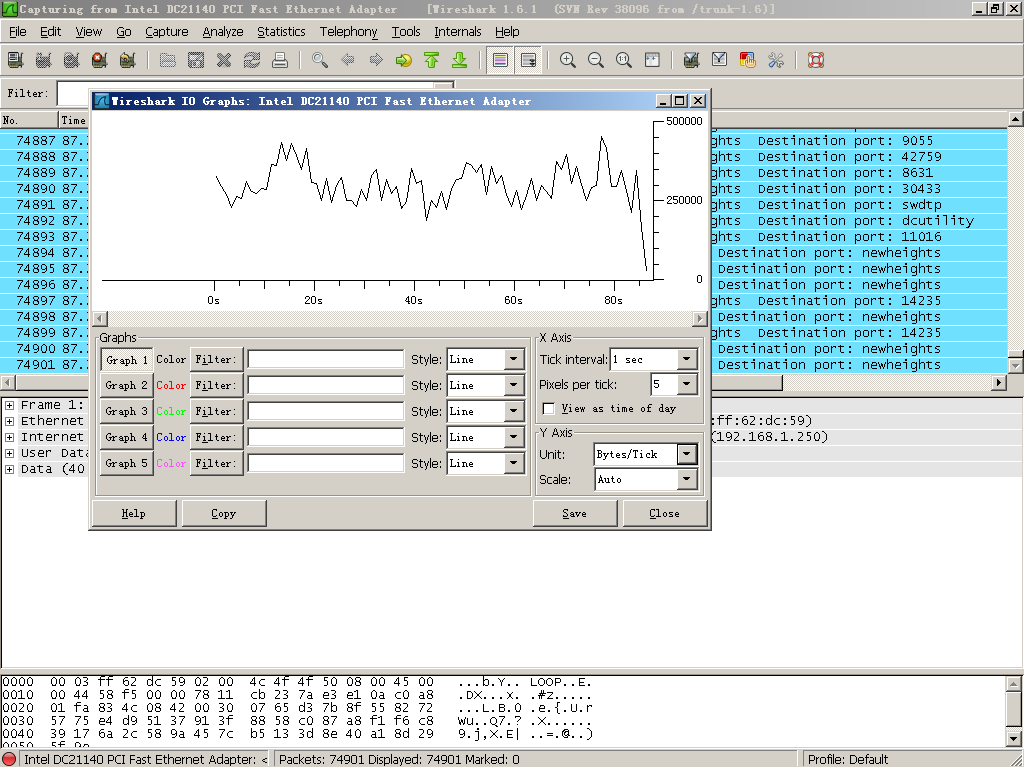Click the IO graph horizontal scrollbar track
1024x768 pixels.
[400, 319]
